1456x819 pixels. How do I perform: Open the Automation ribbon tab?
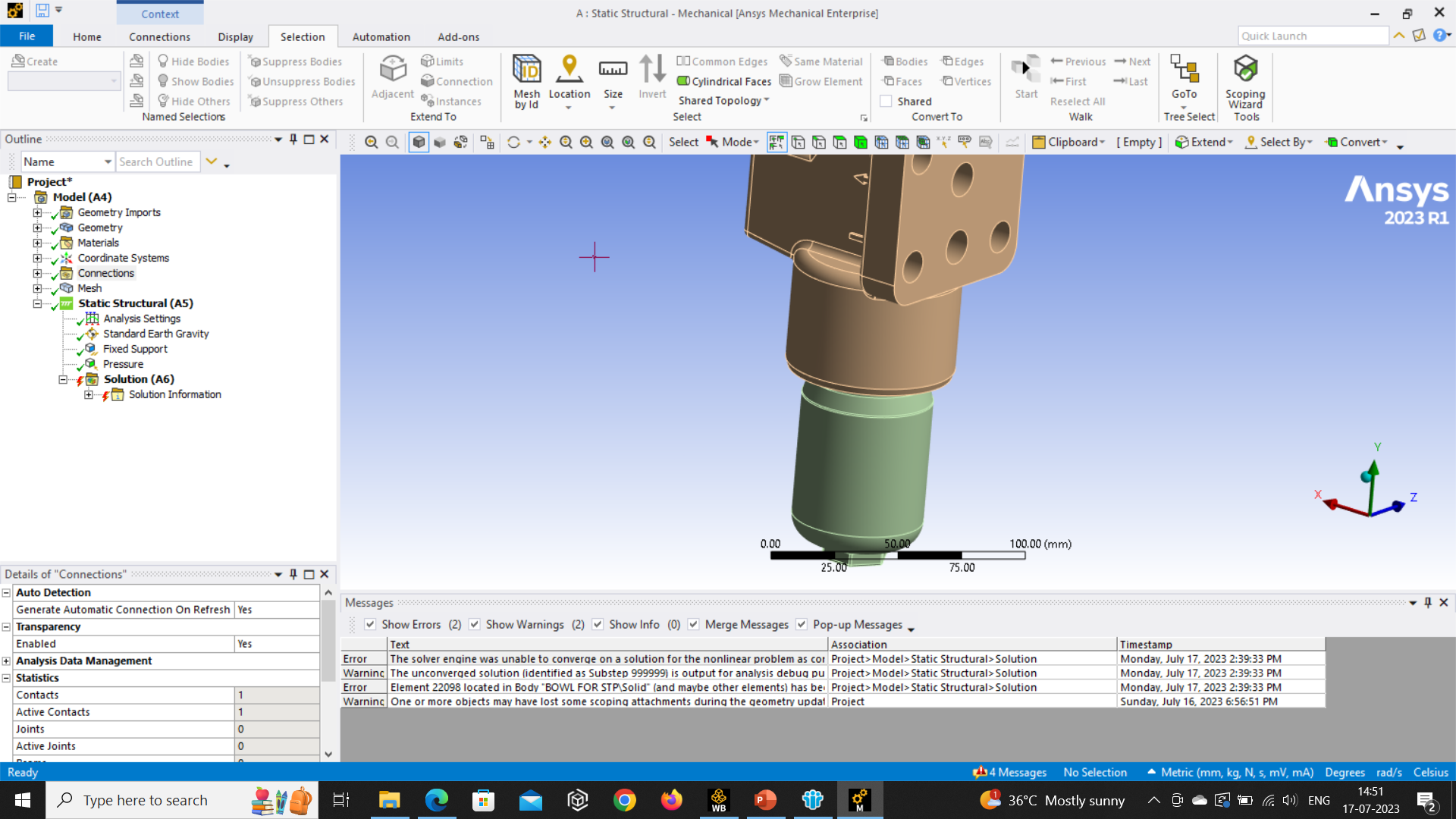tap(381, 36)
